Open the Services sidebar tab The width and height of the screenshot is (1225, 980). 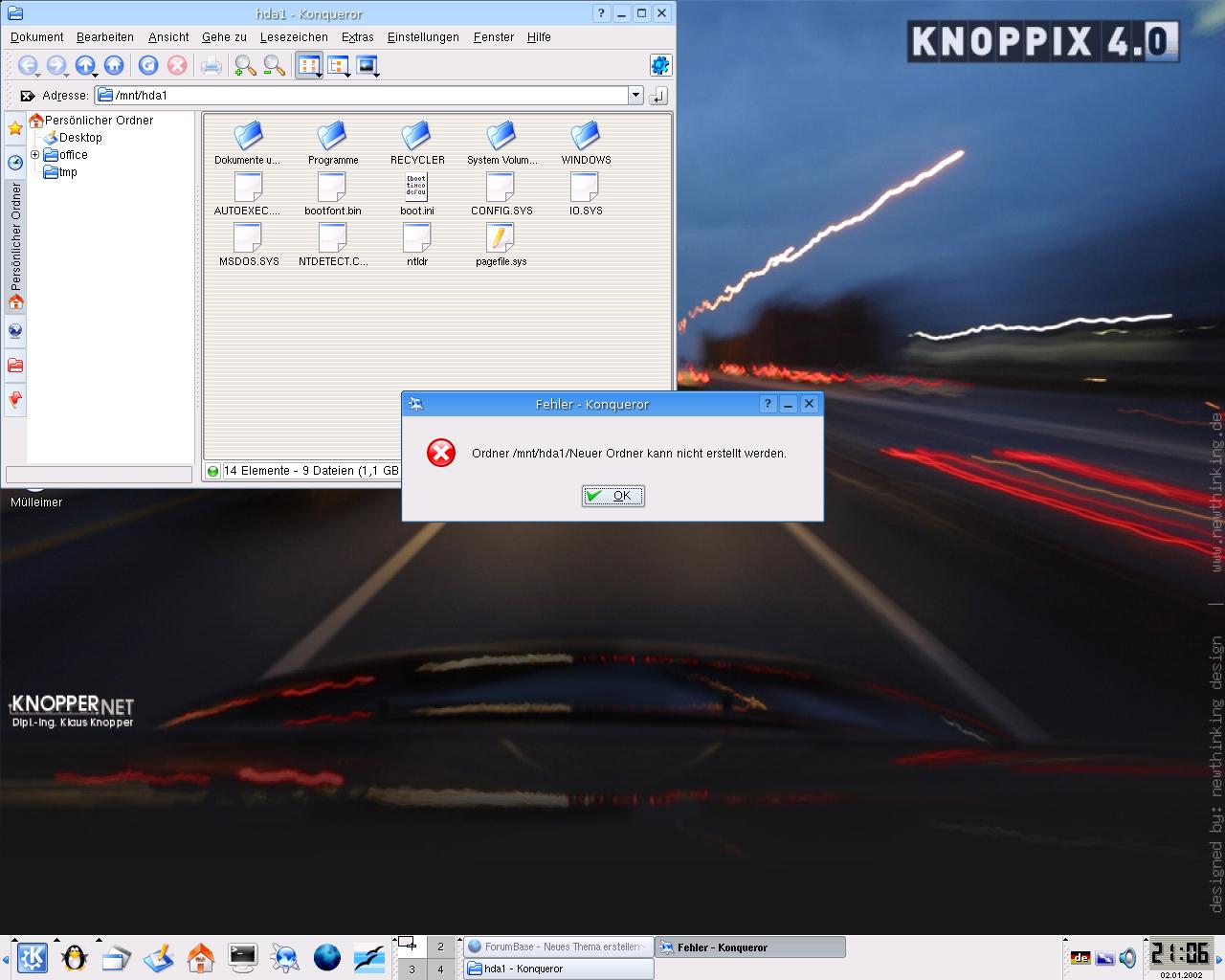[15, 399]
